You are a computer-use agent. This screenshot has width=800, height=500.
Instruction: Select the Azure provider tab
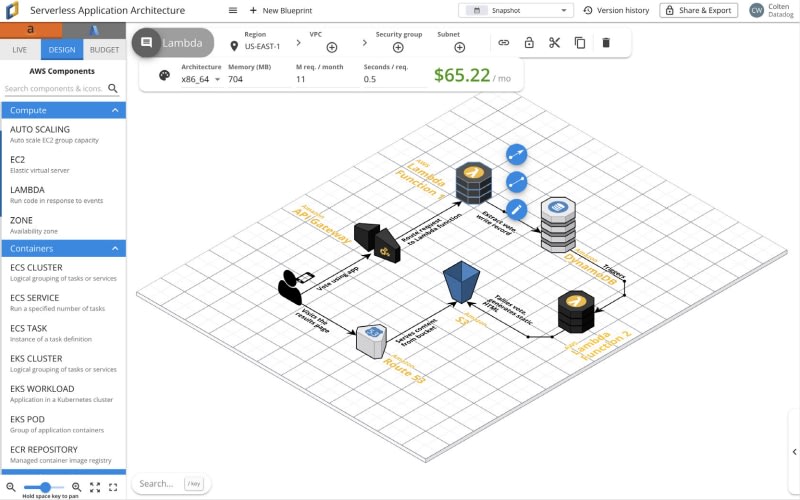94,30
